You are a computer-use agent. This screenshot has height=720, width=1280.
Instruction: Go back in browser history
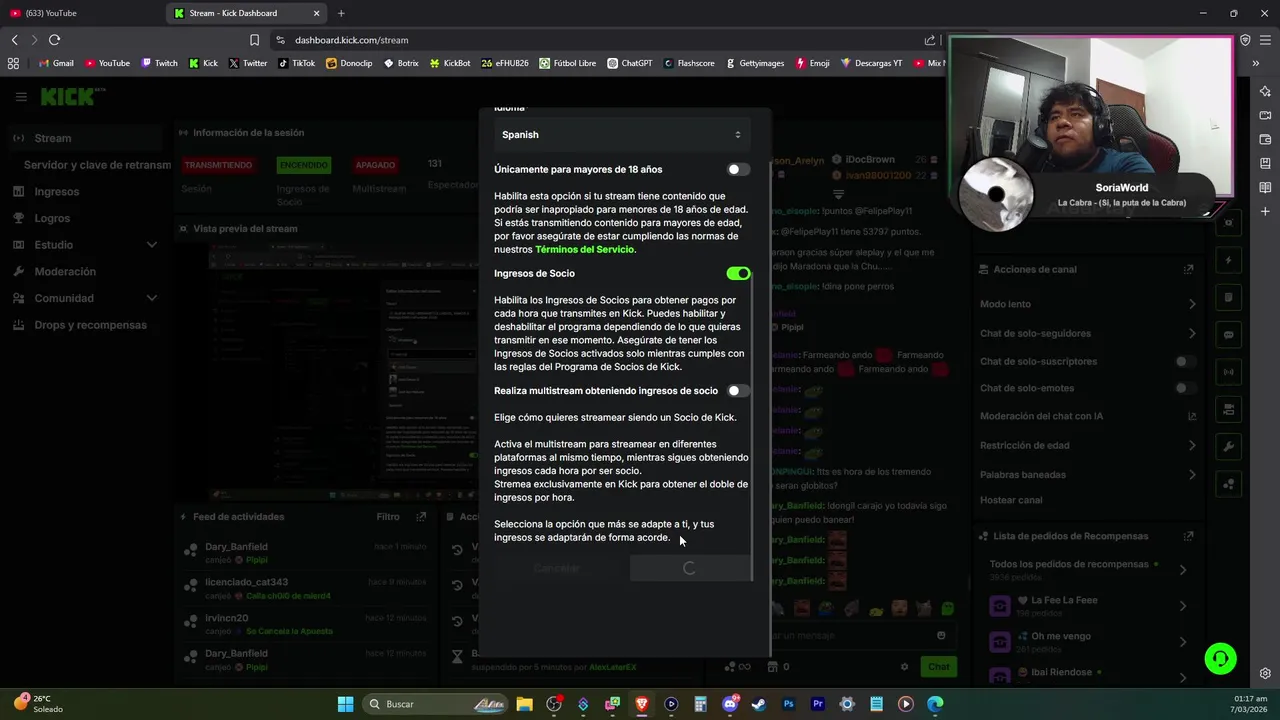click(x=14, y=40)
